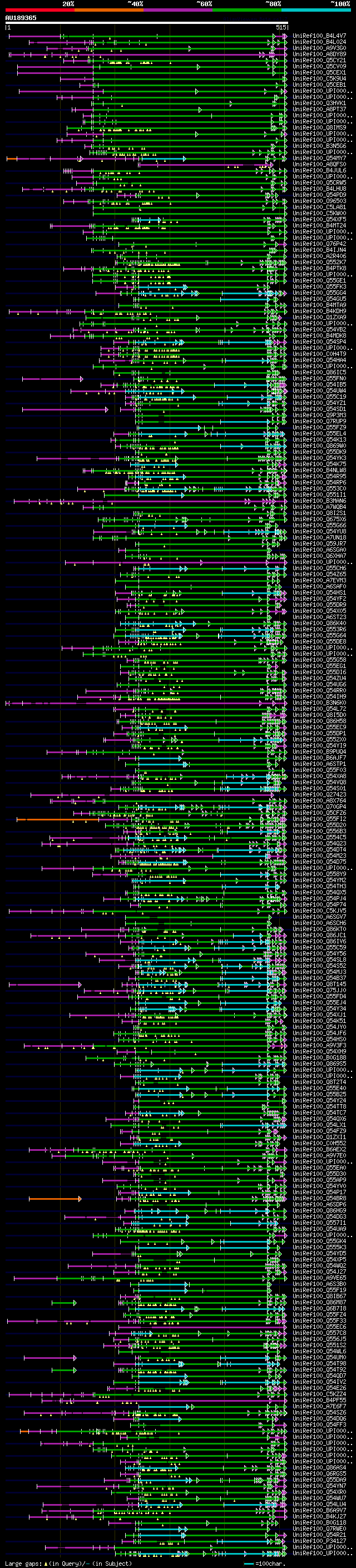Select hit UniRef100_Q5CRW5
The image size is (356, 1568).
click(x=319, y=182)
